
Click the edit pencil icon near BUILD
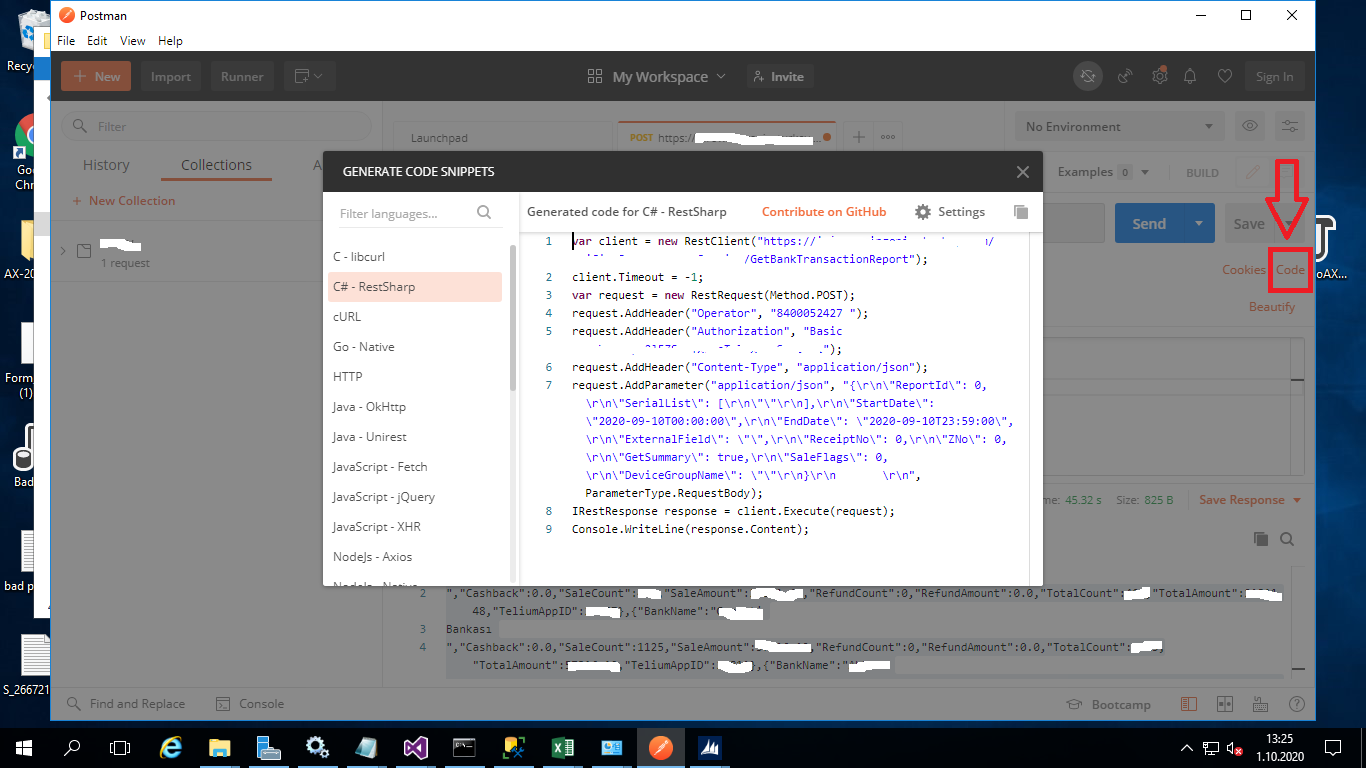(x=1251, y=172)
